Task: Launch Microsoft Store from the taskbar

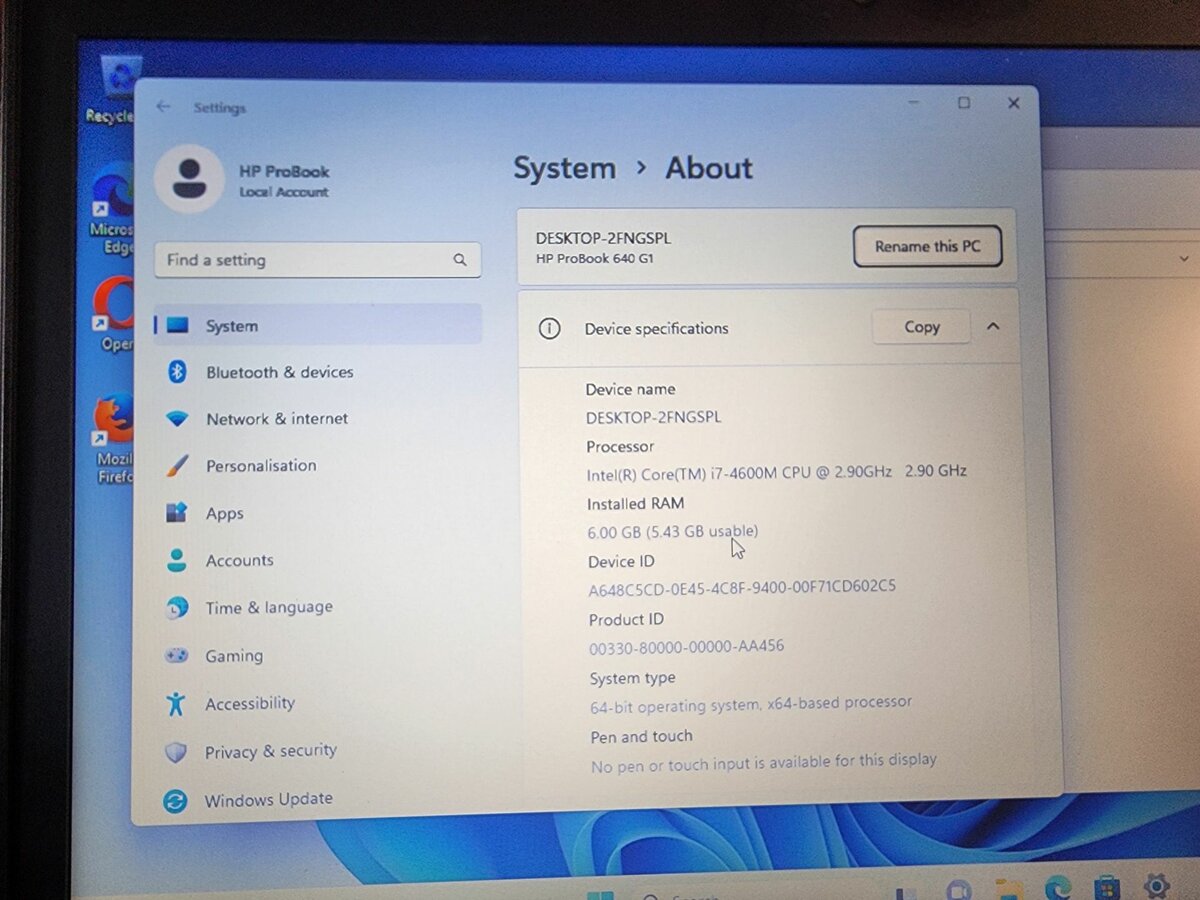Action: 1105,888
